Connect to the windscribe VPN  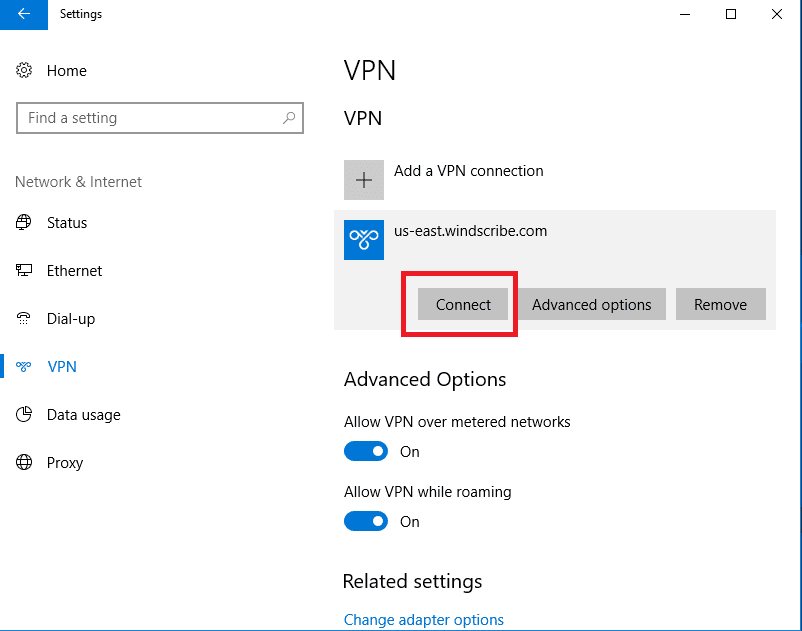(x=463, y=305)
